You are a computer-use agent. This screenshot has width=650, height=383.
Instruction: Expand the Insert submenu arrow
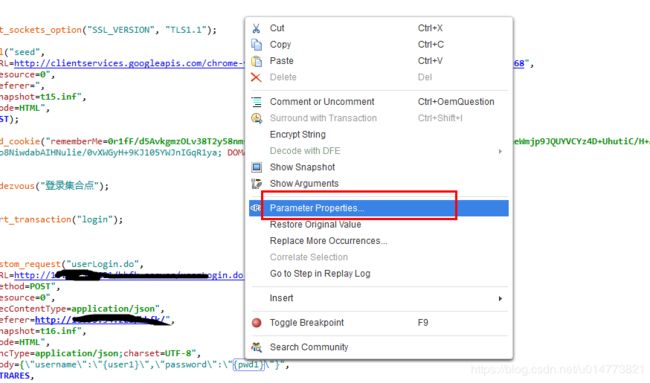coord(500,298)
